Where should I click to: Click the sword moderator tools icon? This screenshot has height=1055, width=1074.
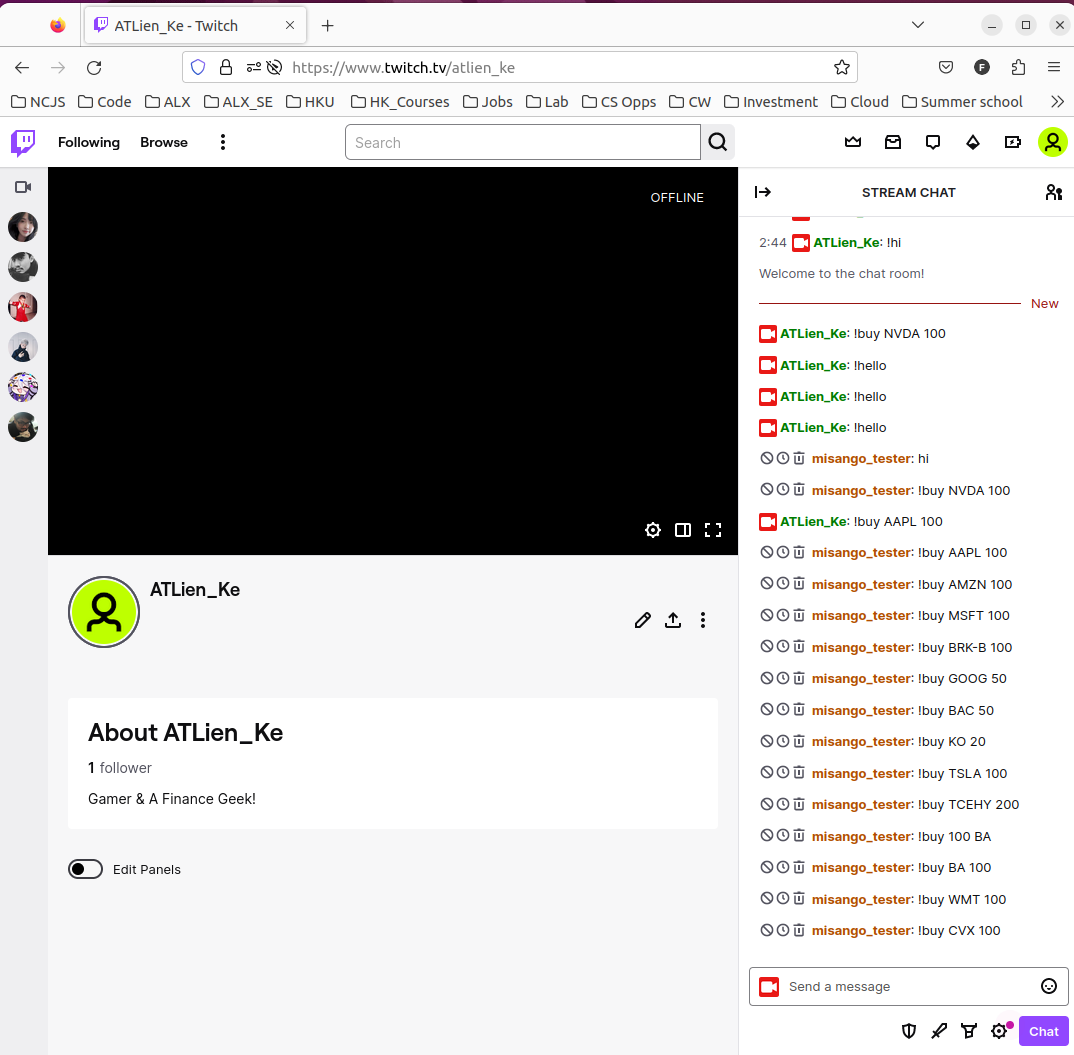tap(939, 1031)
